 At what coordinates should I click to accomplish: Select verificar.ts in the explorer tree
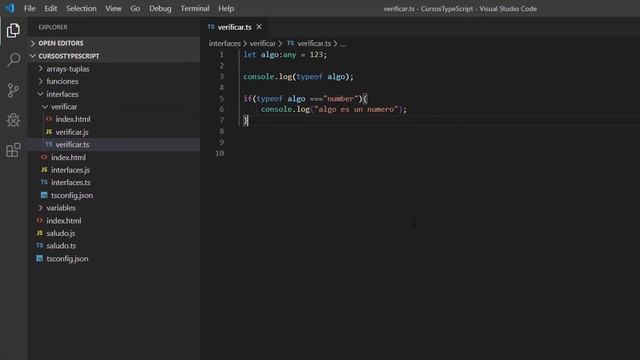114,144
